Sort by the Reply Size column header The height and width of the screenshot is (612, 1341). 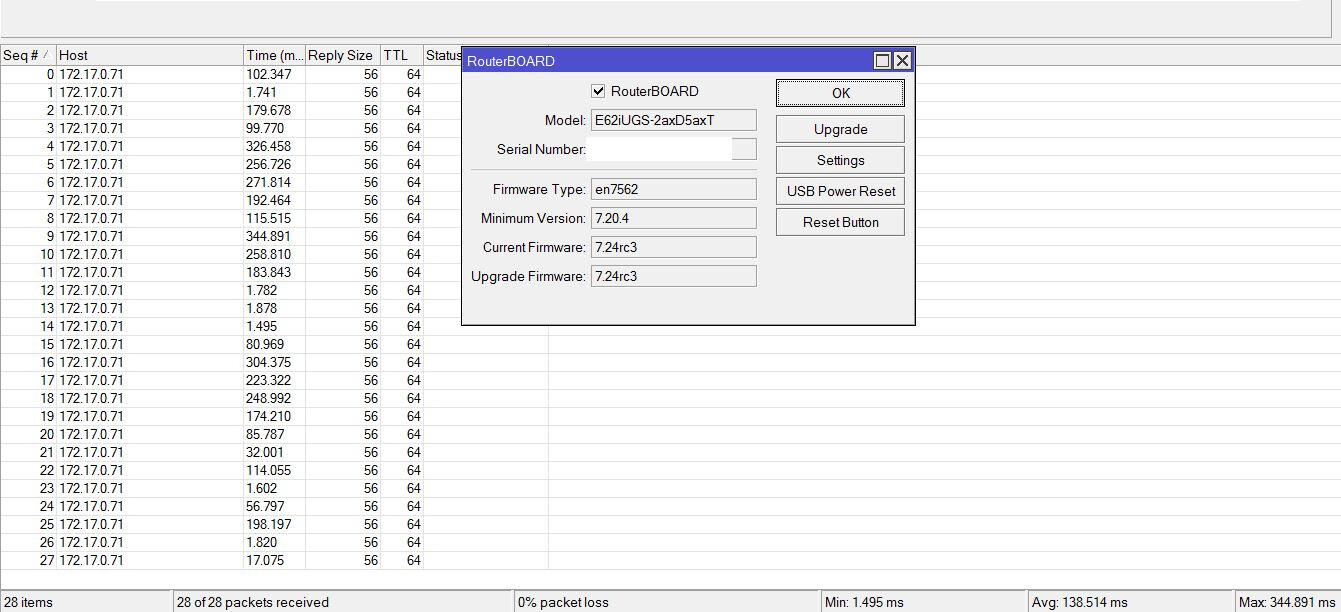click(x=342, y=55)
